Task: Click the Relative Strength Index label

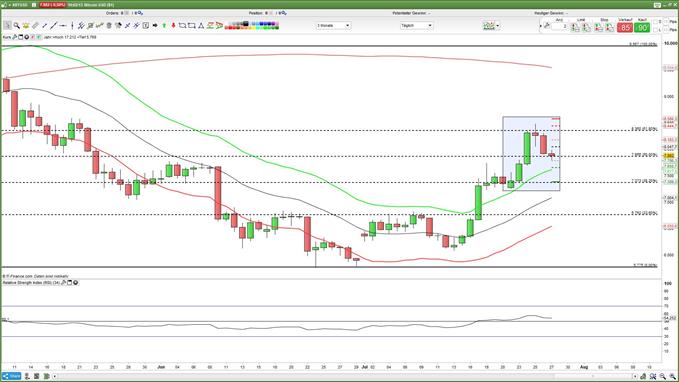Action: (x=31, y=282)
